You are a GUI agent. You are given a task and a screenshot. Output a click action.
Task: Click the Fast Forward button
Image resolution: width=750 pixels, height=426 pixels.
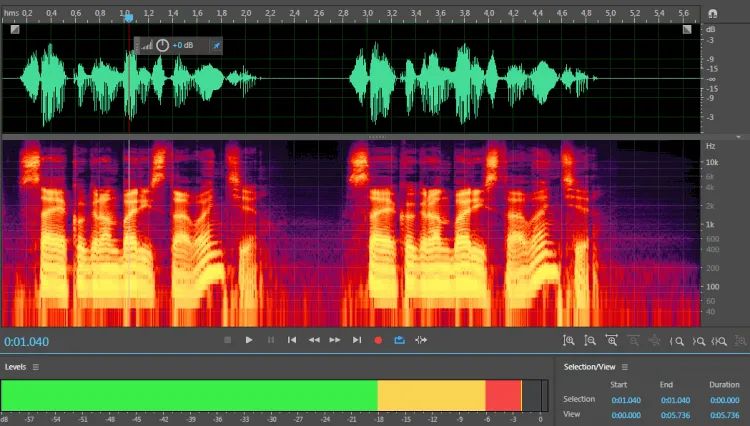coord(335,340)
